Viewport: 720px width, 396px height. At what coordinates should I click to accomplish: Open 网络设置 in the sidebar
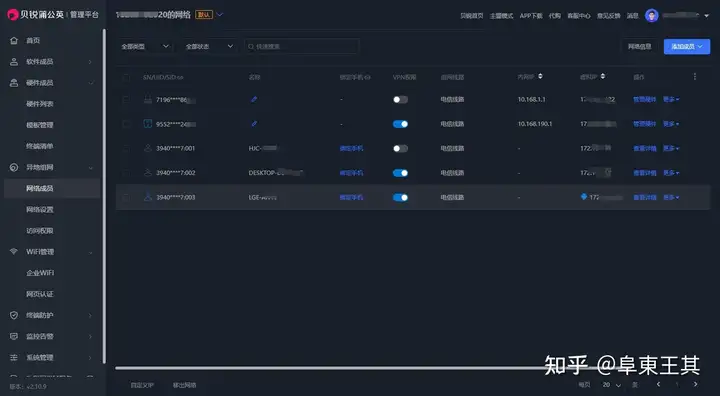tap(39, 209)
